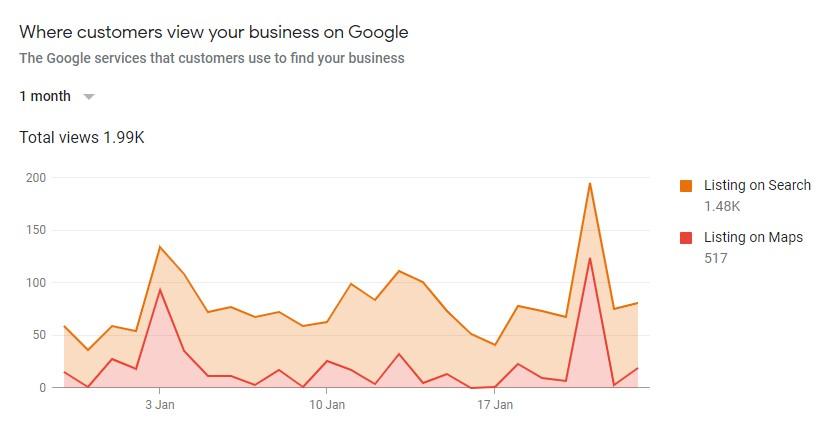Click the red Listing on Maps swatch

coord(686,238)
